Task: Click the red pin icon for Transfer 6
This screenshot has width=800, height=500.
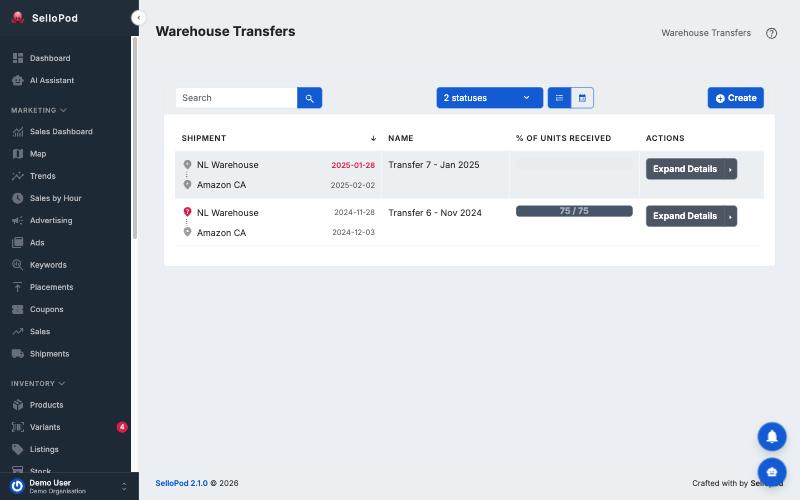Action: (x=187, y=212)
